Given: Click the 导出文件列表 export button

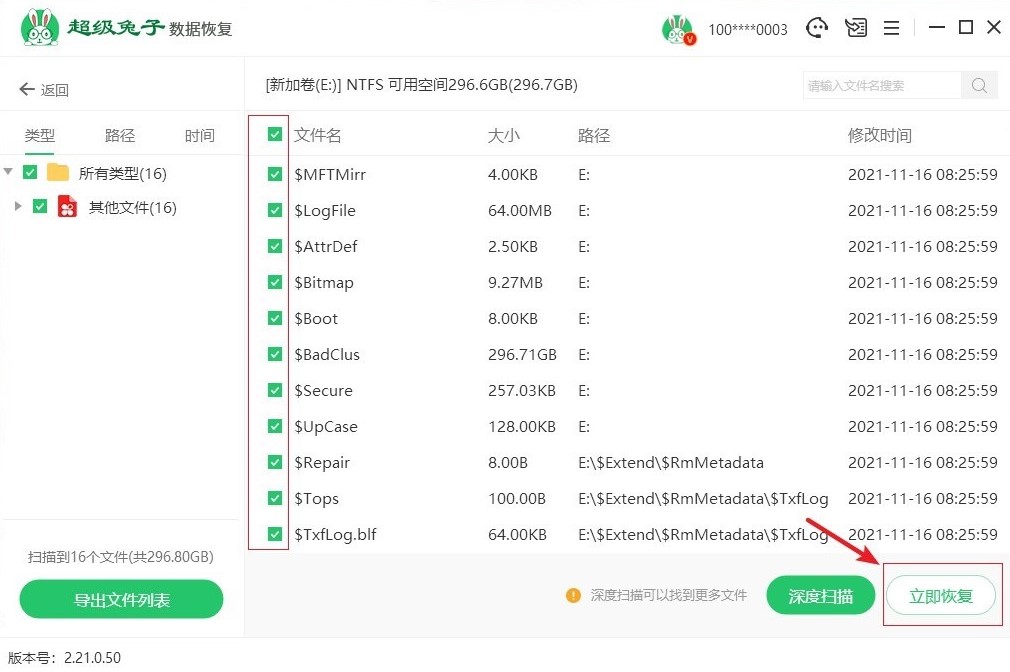Looking at the screenshot, I should click(121, 600).
